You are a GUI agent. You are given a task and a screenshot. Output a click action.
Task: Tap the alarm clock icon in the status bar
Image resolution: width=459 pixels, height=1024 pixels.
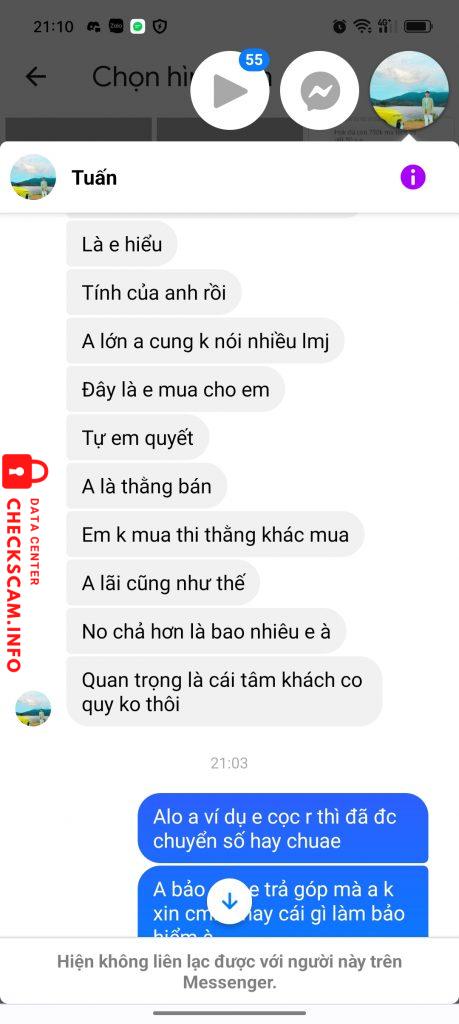click(340, 26)
